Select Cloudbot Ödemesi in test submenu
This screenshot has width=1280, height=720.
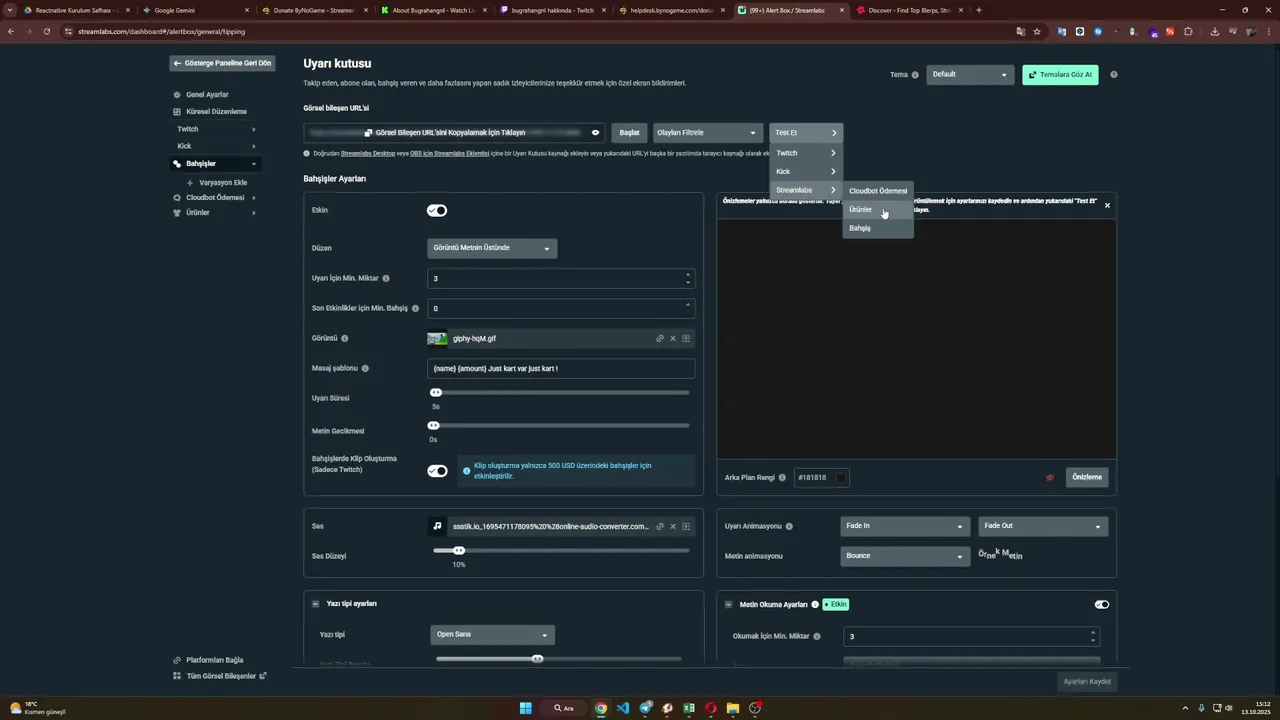[878, 190]
